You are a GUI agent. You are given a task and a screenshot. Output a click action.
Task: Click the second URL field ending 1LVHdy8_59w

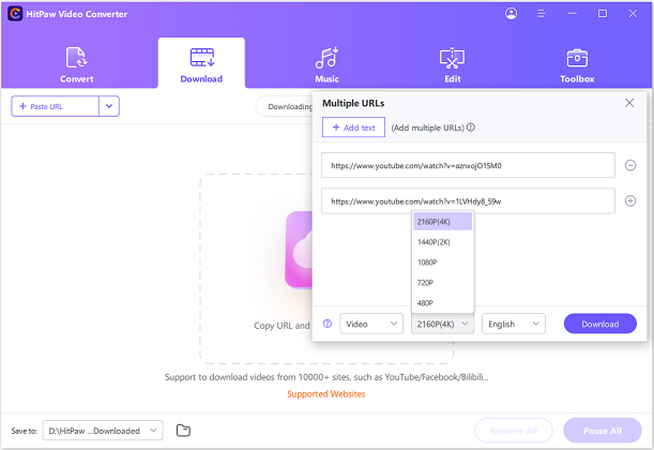[x=468, y=201]
